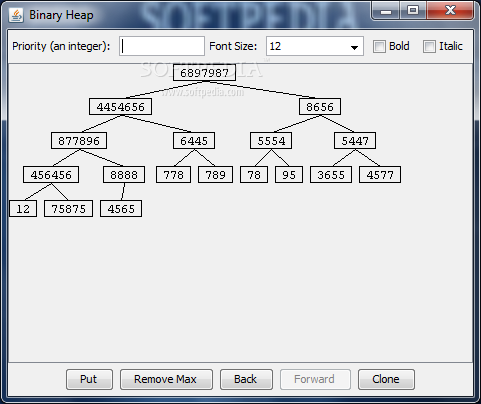This screenshot has height=404, width=481.
Task: Select heap node 6445
Action: click(x=194, y=141)
